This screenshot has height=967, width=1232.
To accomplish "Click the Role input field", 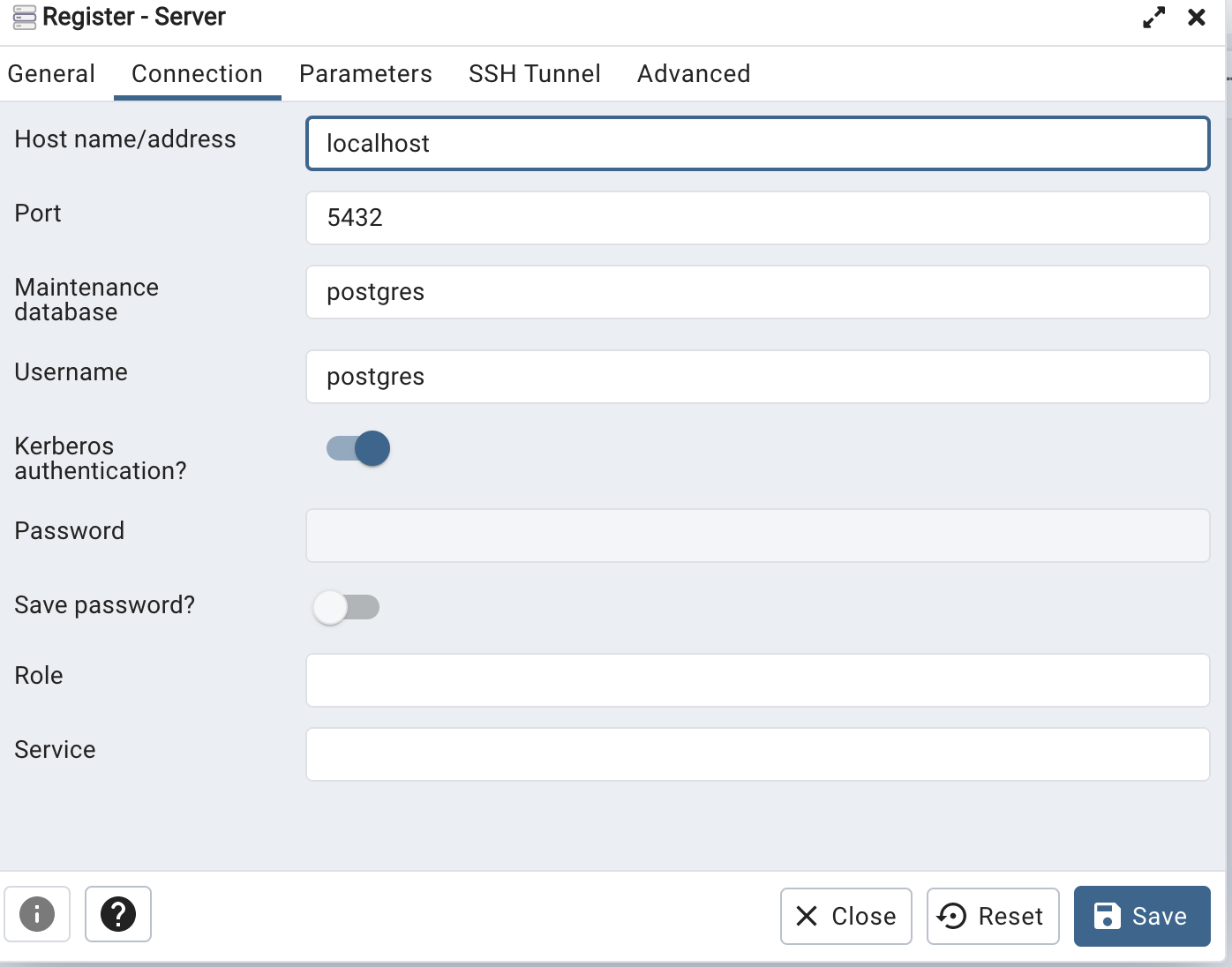I will coord(757,680).
